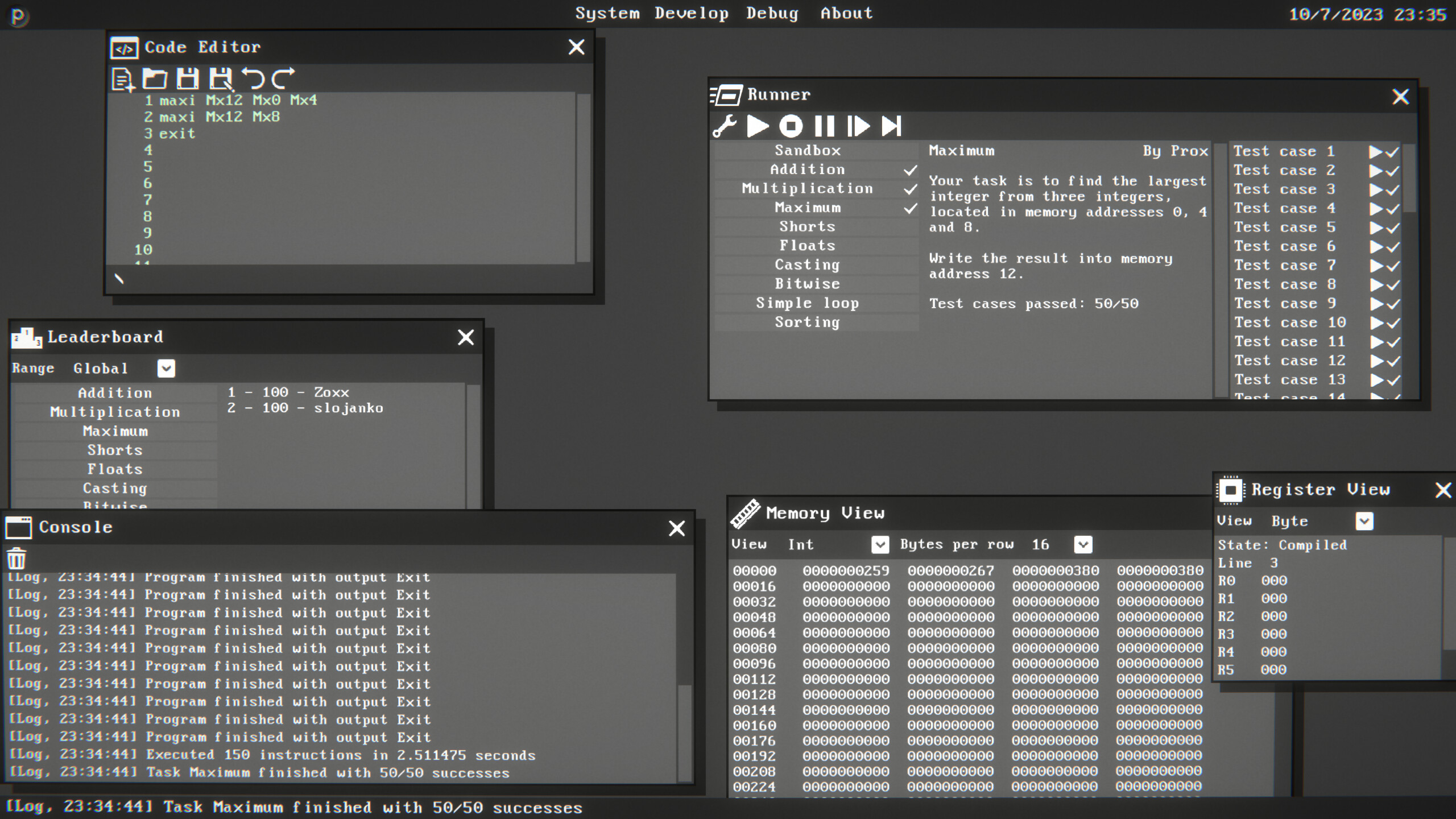Open the Develop menu
Image resolution: width=1456 pixels, height=819 pixels.
[x=690, y=13]
